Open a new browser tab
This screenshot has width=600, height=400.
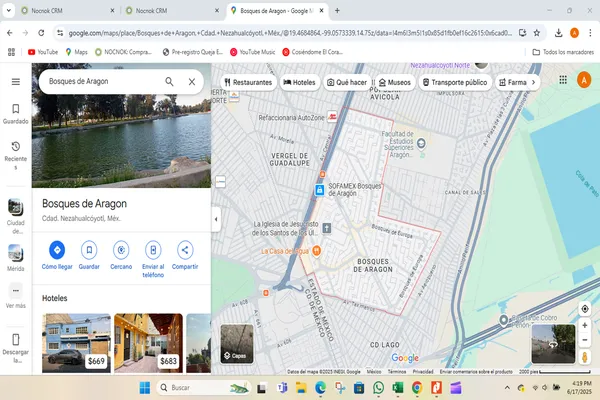pos(337,11)
